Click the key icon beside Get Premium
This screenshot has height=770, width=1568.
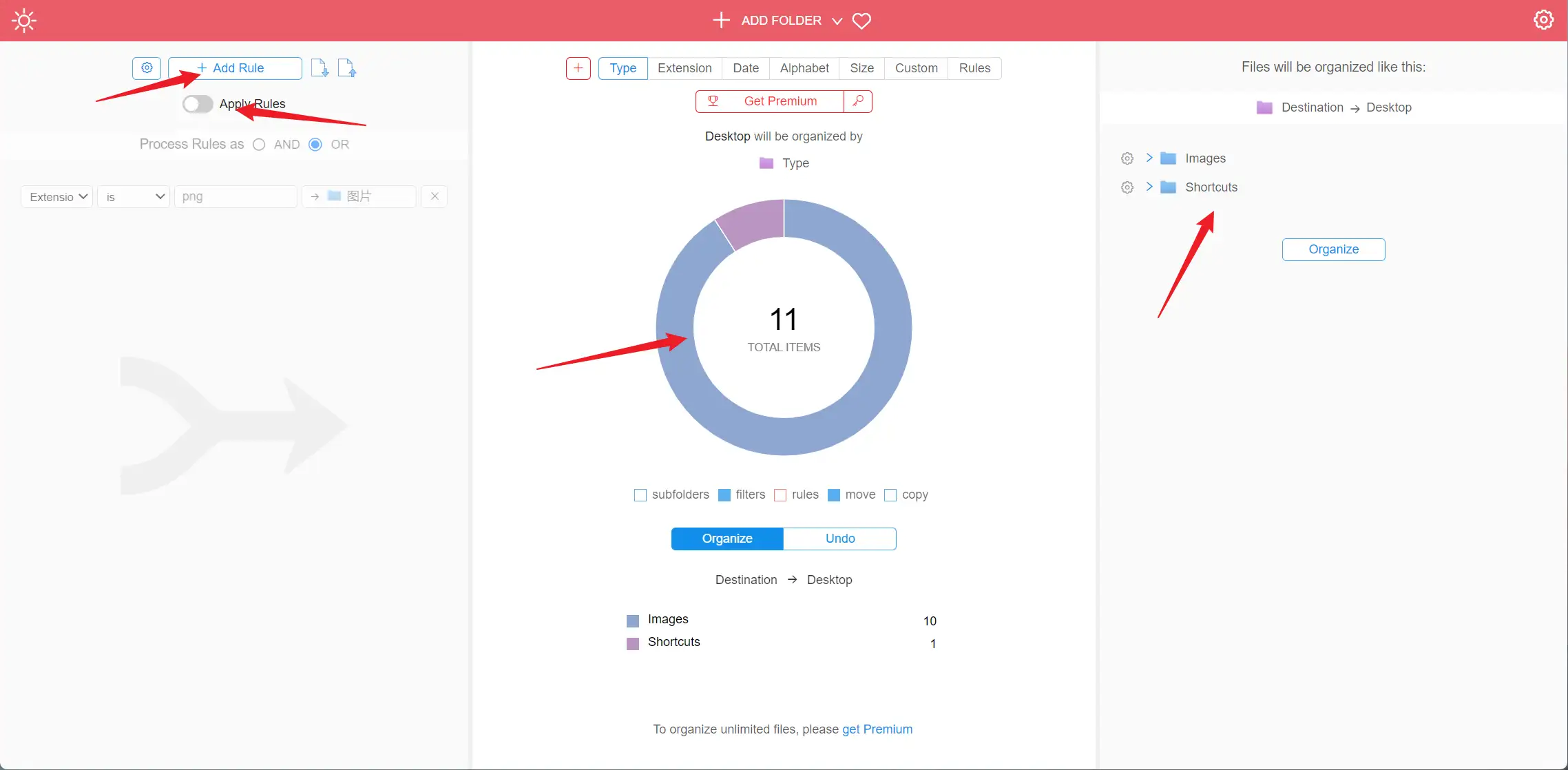(858, 101)
